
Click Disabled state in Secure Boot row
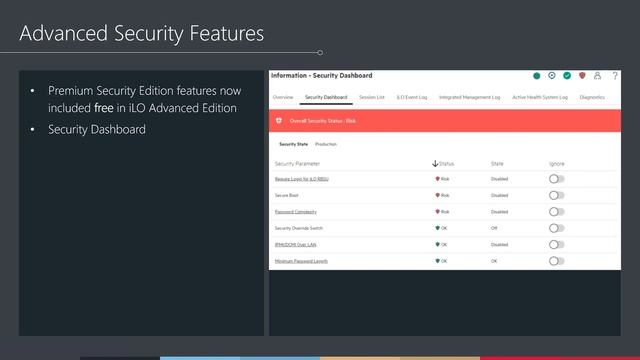[x=500, y=195]
